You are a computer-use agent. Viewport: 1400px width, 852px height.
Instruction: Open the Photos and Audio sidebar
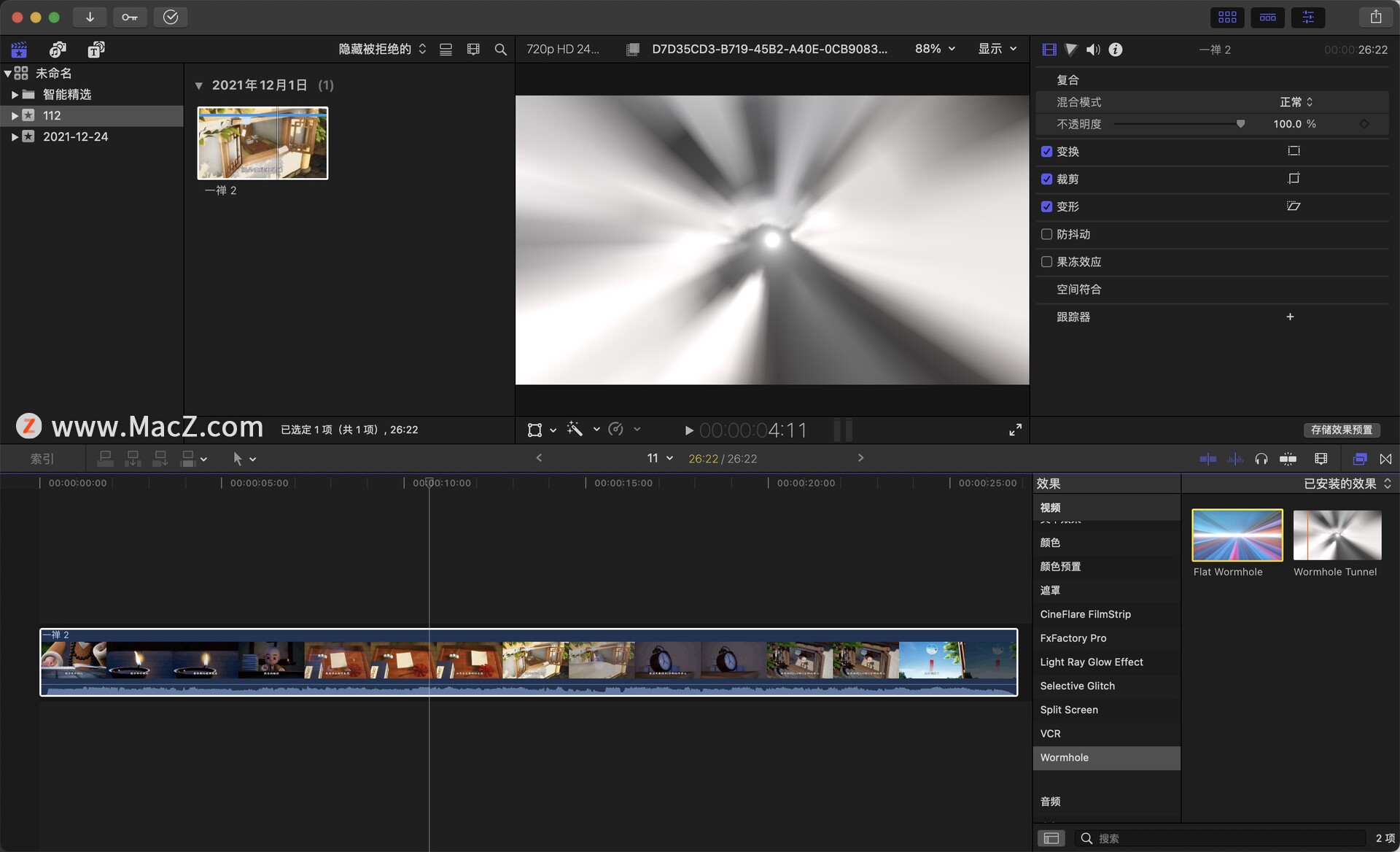(58, 49)
